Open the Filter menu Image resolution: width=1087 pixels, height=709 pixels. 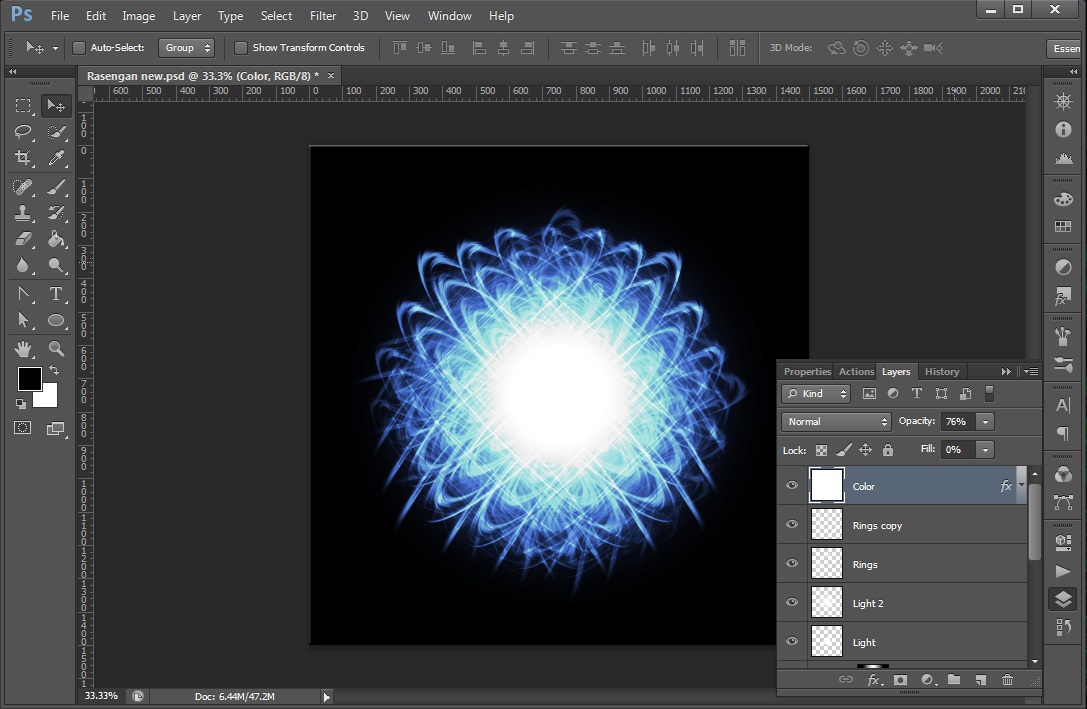click(323, 16)
